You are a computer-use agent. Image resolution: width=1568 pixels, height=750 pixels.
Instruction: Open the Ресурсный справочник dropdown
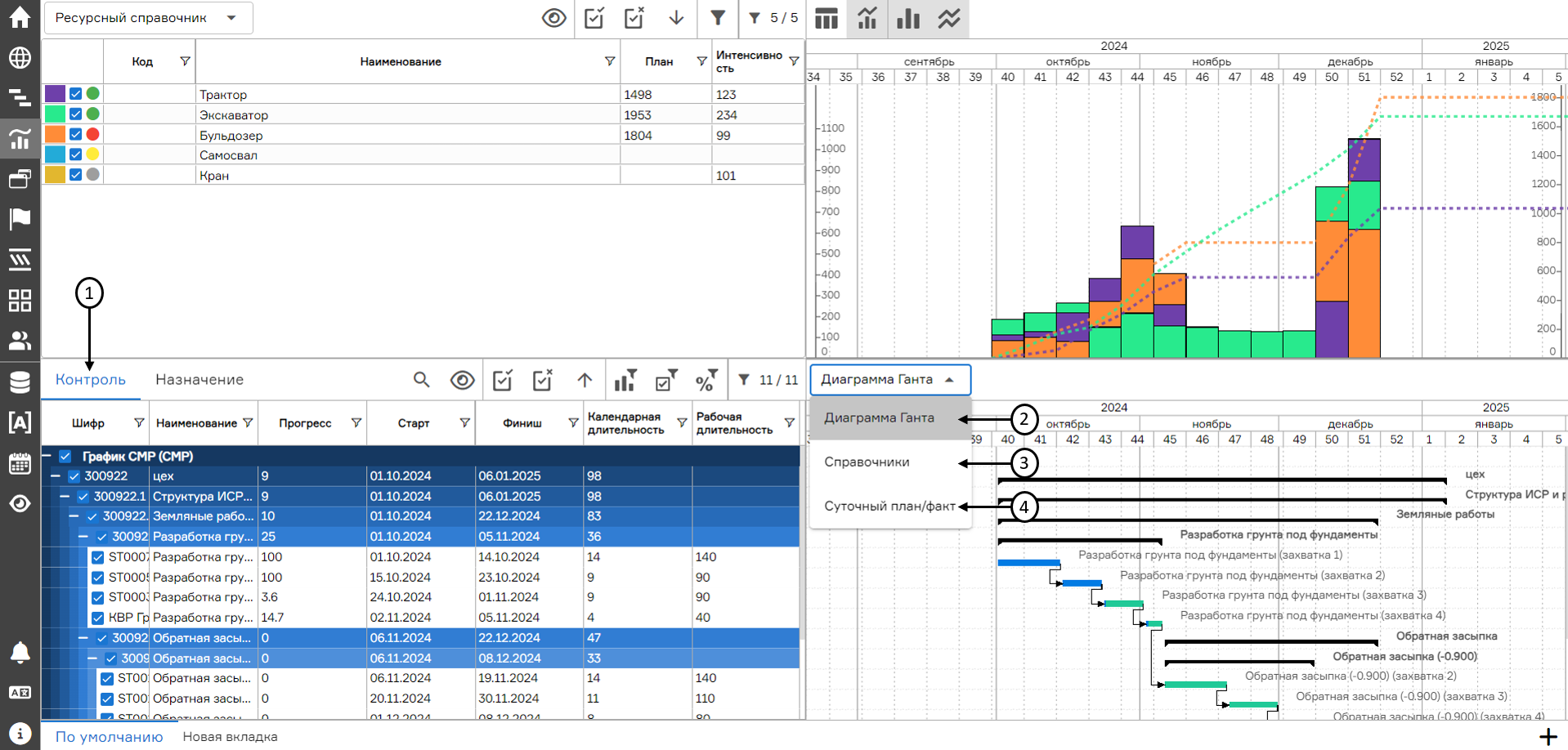click(x=148, y=18)
